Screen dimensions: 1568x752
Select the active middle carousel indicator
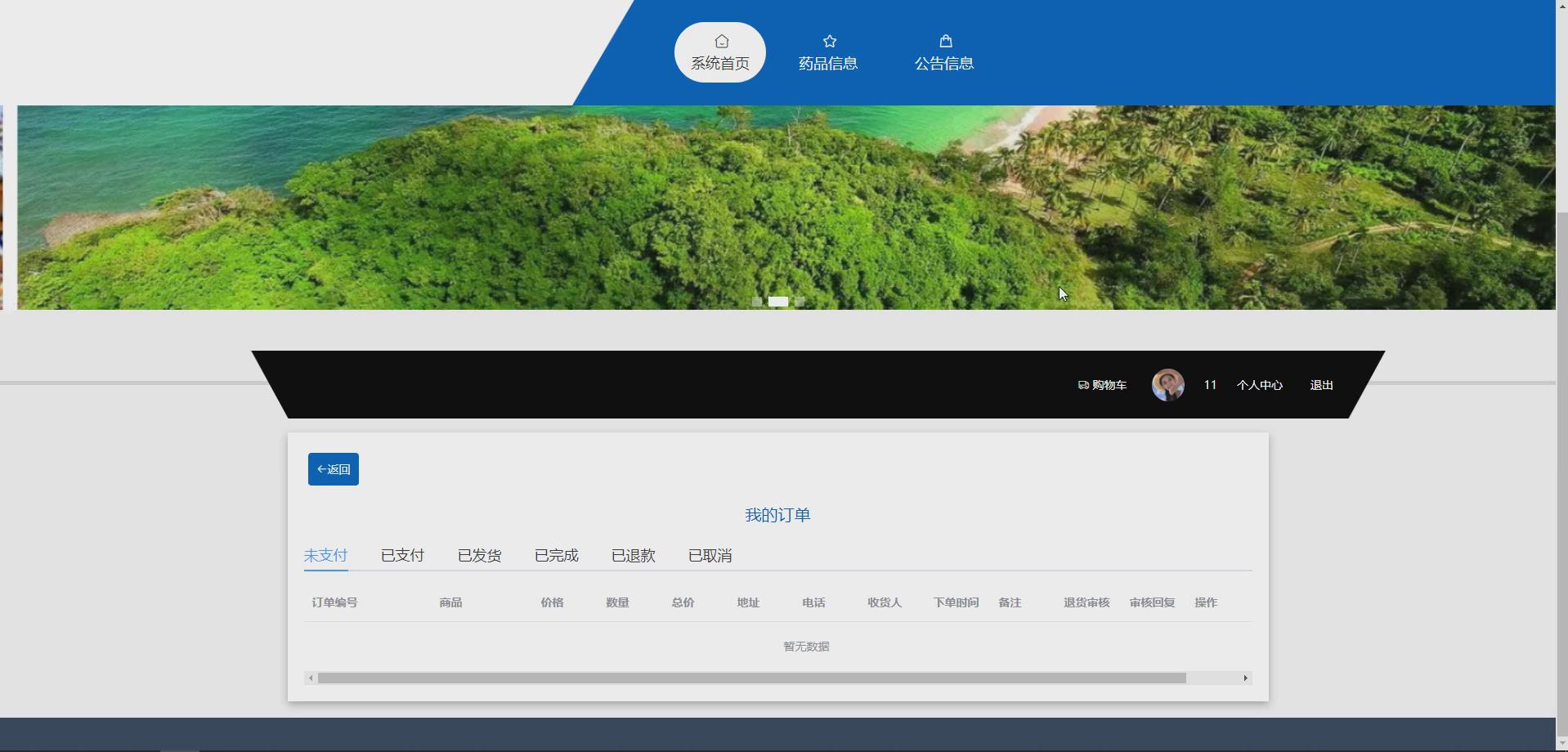[778, 302]
